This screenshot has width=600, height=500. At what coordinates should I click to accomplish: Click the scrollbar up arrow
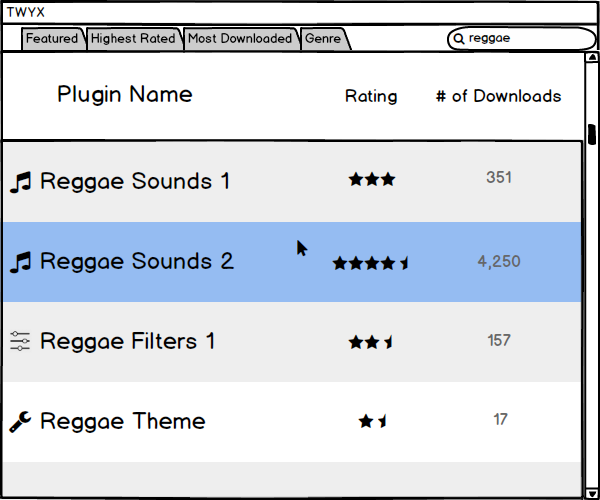coord(592,57)
